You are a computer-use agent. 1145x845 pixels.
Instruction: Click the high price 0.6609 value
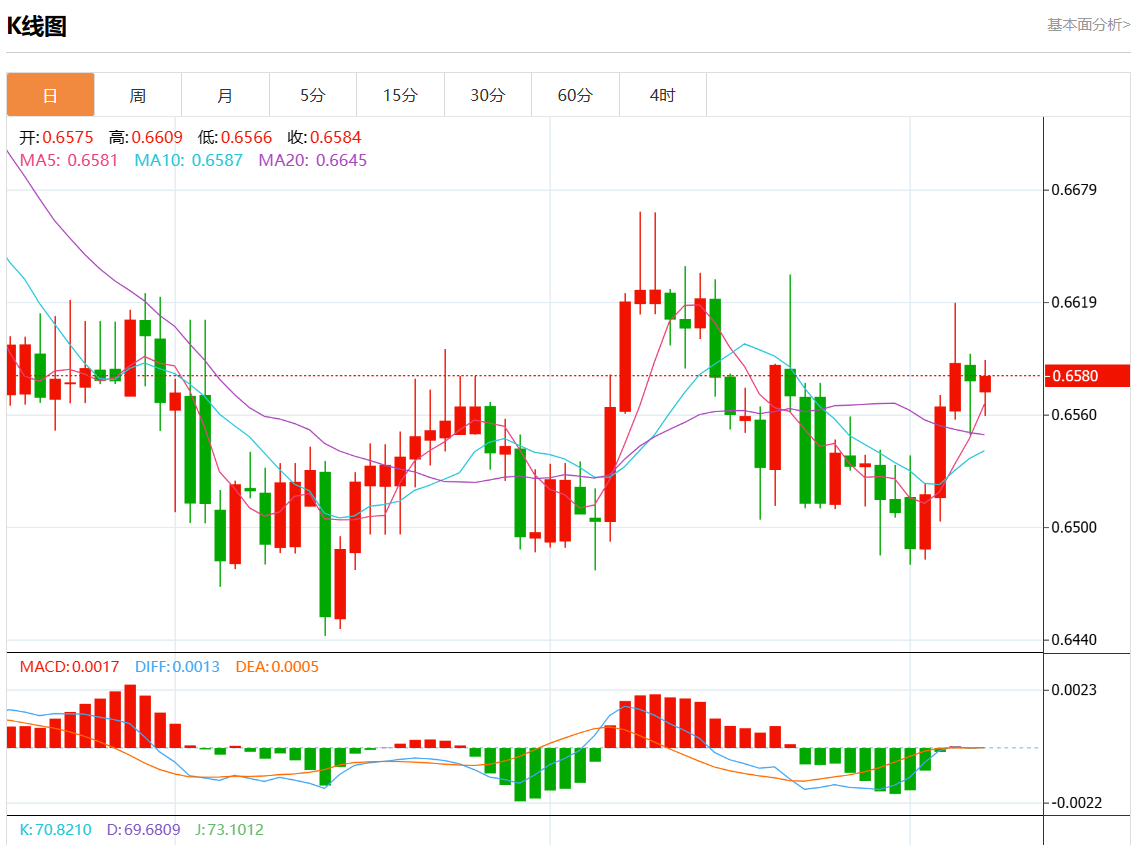pos(157,137)
